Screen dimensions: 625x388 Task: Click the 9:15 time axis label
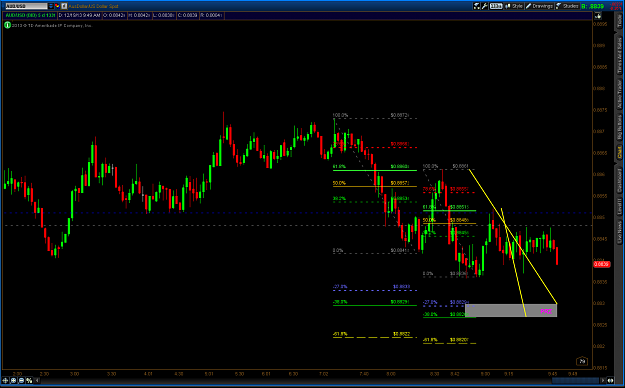coord(509,374)
